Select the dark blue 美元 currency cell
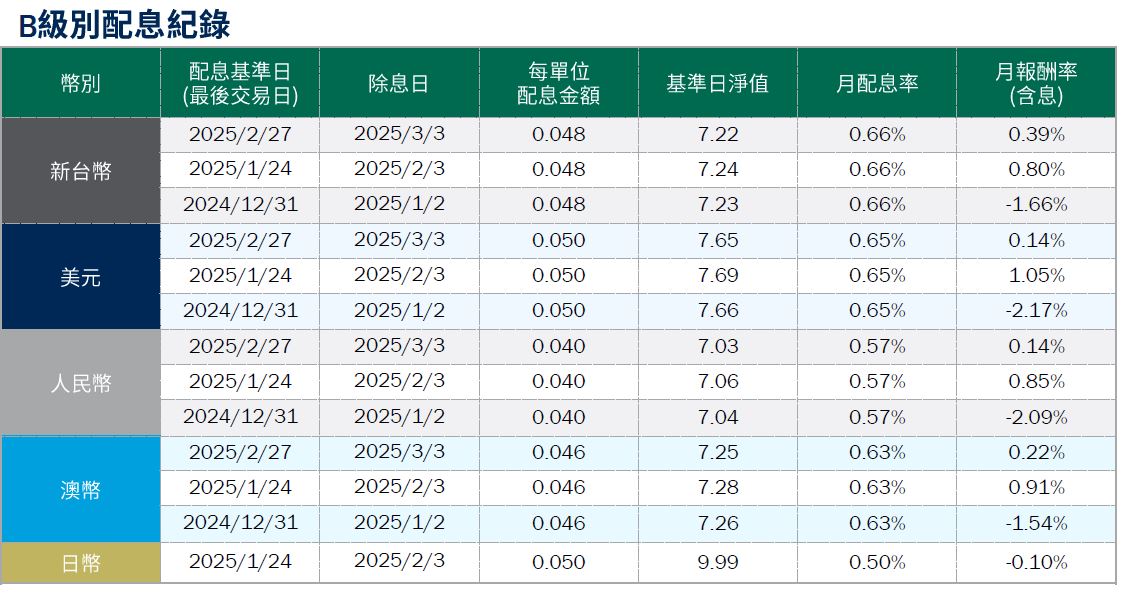 [x=80, y=277]
